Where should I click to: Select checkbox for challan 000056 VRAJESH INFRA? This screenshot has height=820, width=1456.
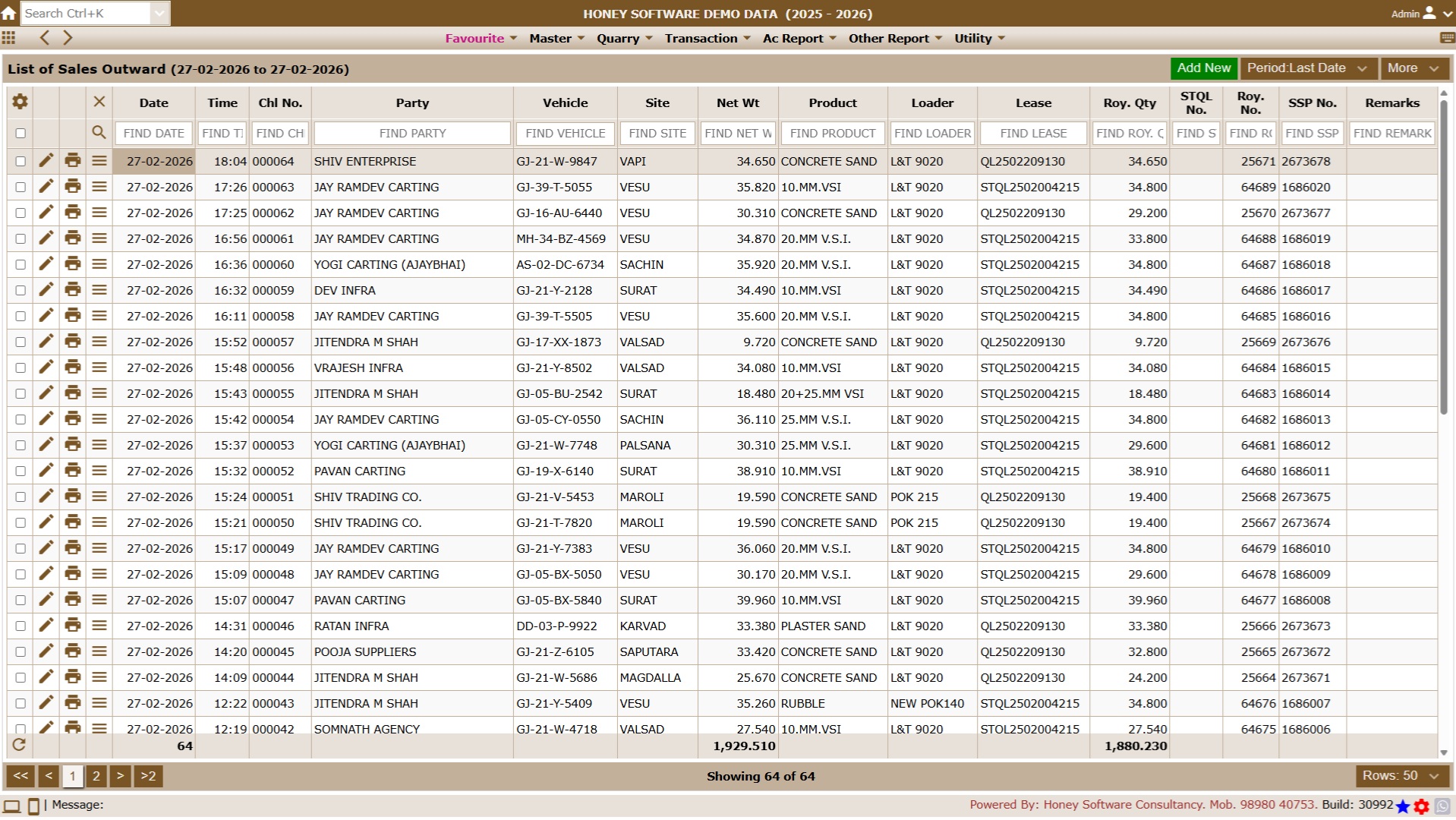pyautogui.click(x=20, y=367)
